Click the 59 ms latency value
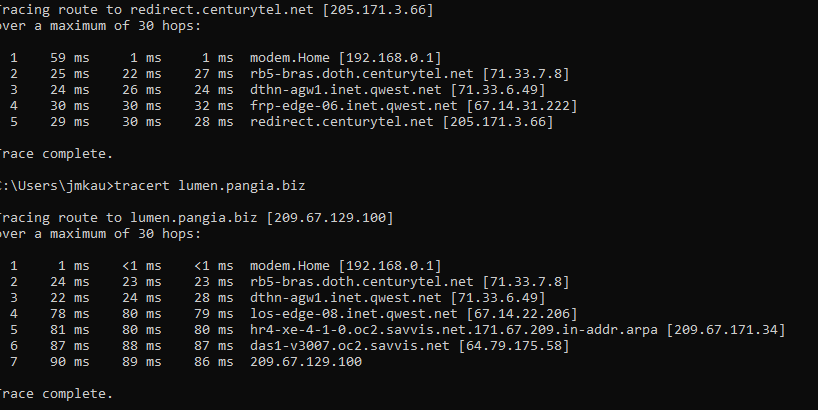This screenshot has width=818, height=410. 69,58
